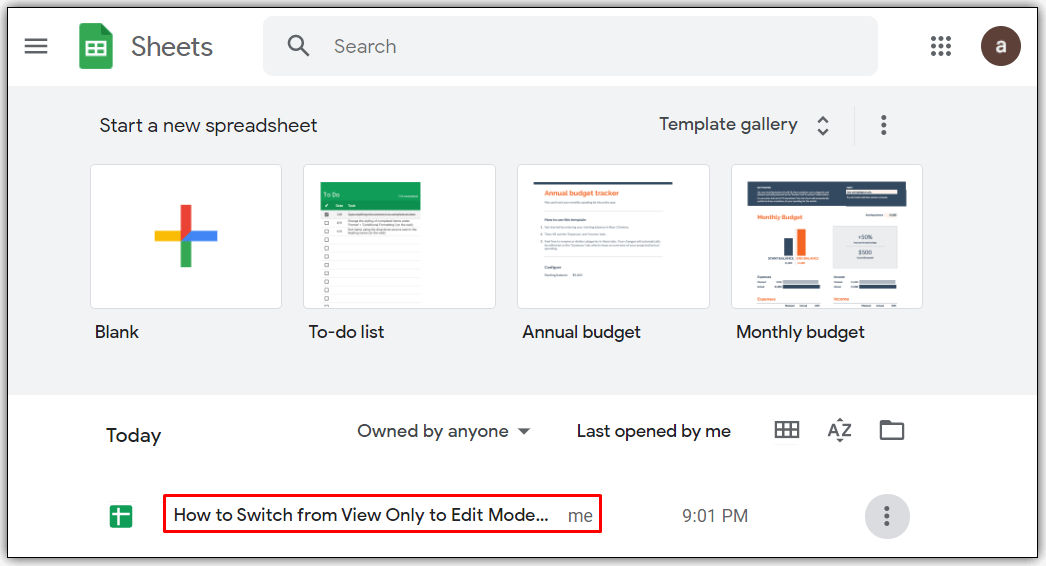The image size is (1046, 566).
Task: Open How to Switch from View Only file
Action: pyautogui.click(x=361, y=515)
